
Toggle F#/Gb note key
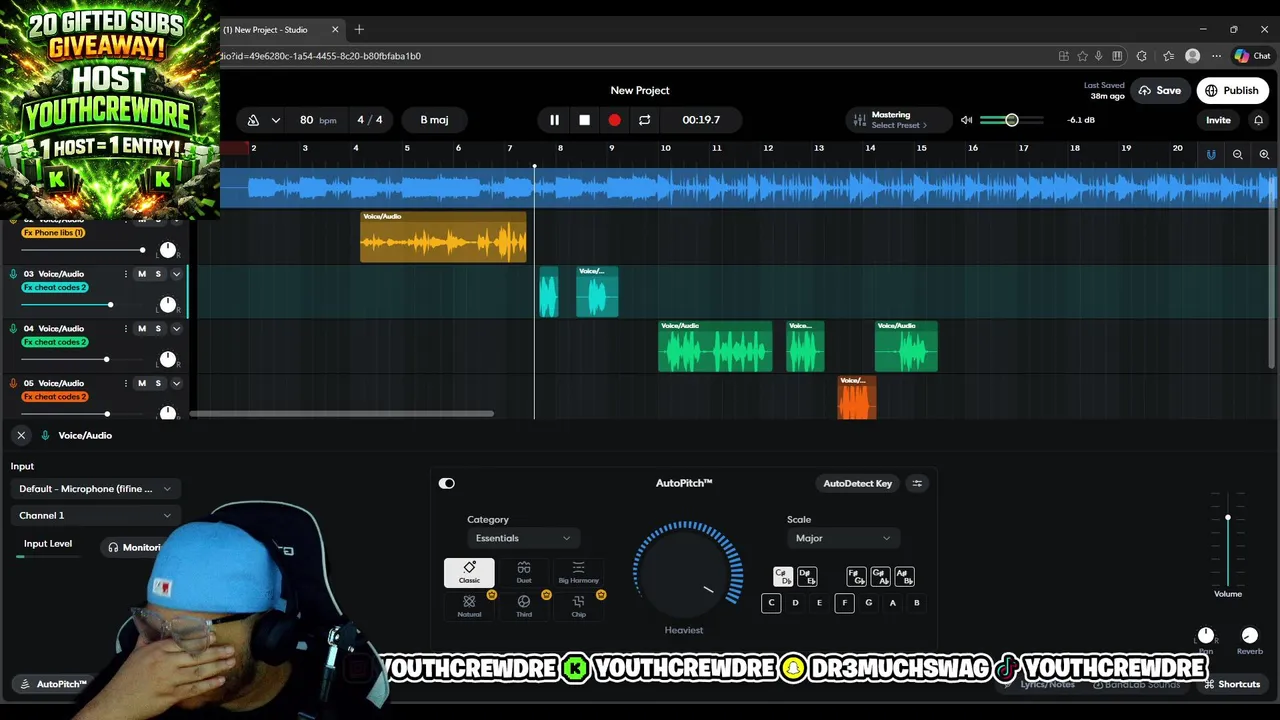point(856,577)
